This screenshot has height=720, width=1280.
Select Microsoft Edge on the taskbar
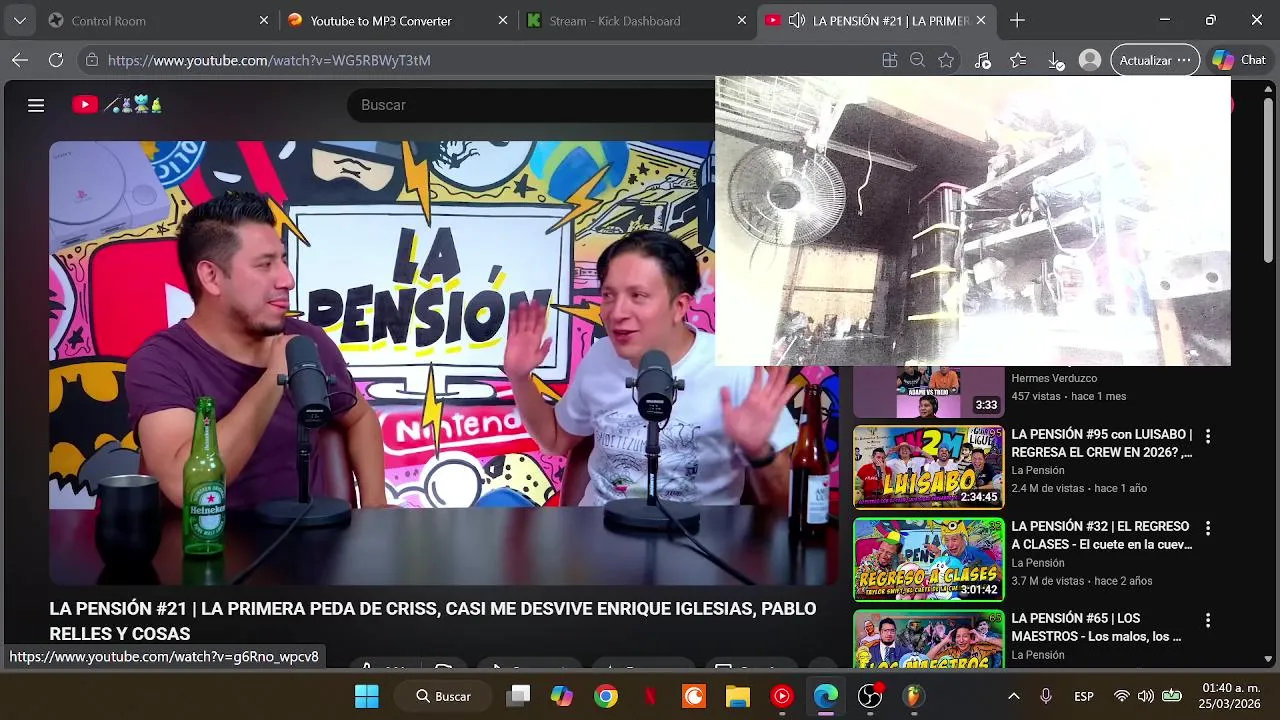pos(826,696)
